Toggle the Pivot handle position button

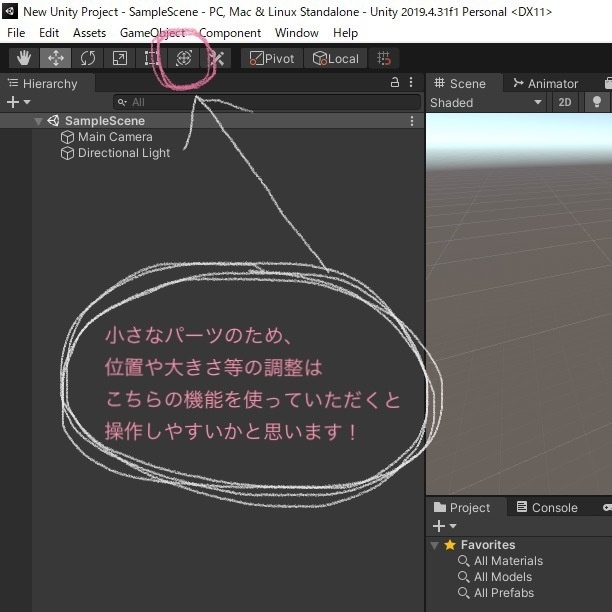click(272, 58)
